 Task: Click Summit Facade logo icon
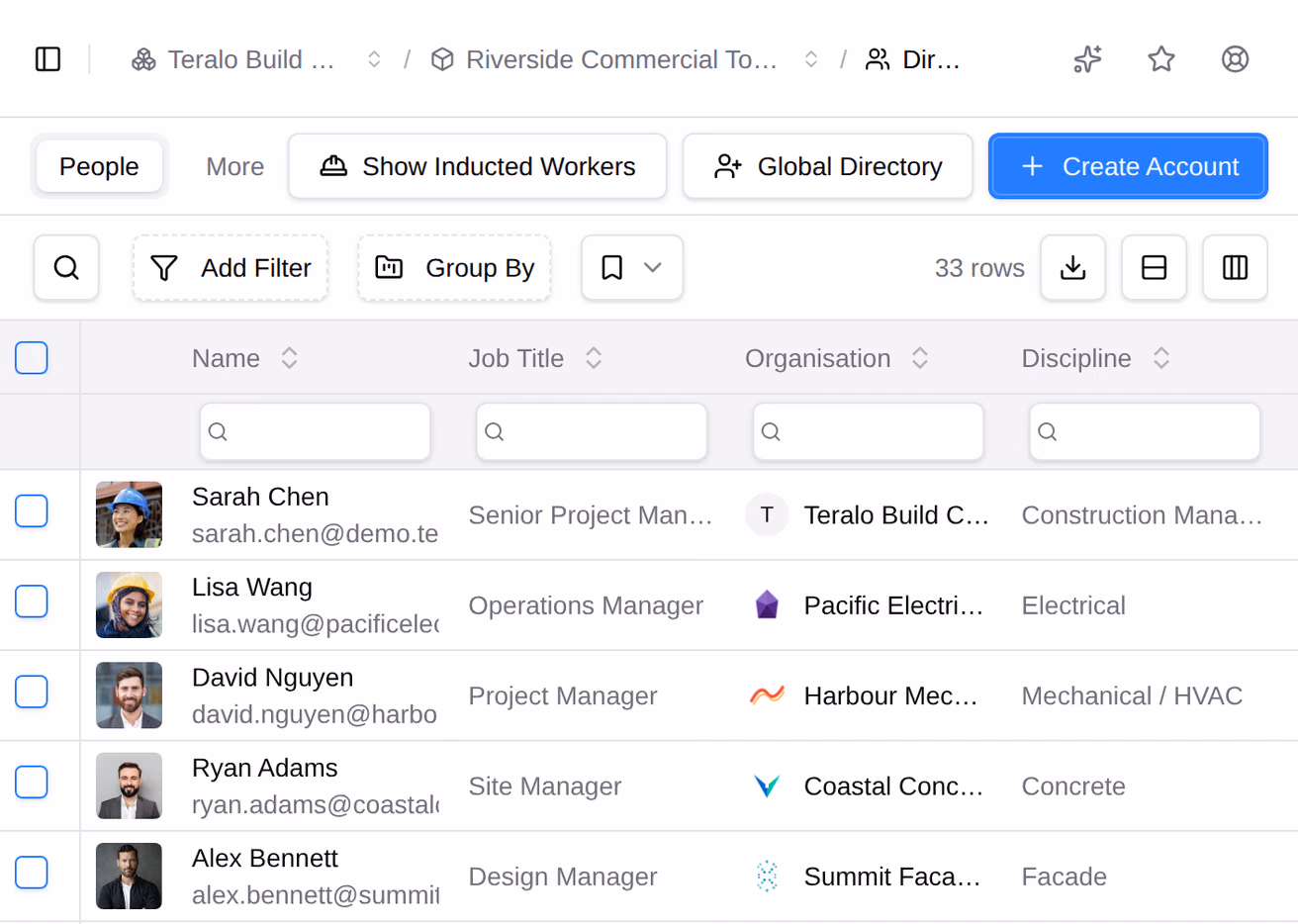[x=767, y=876]
